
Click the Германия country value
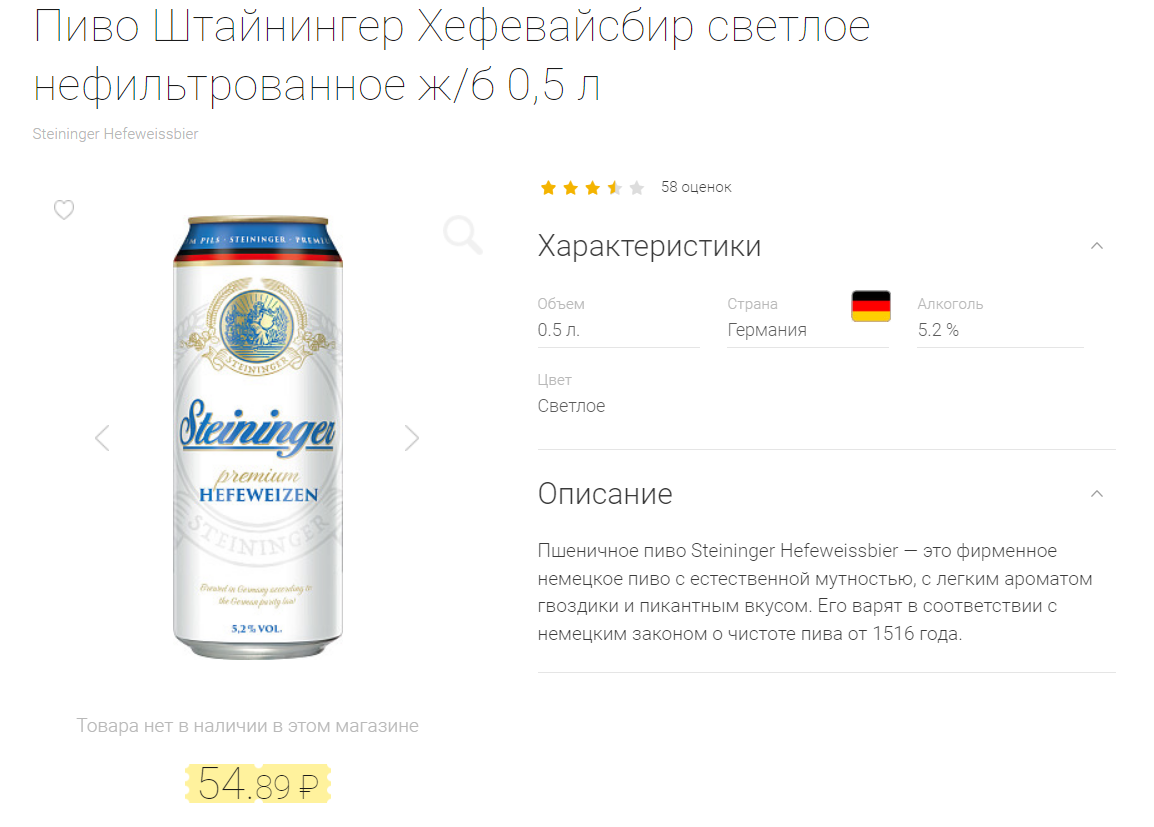point(767,330)
